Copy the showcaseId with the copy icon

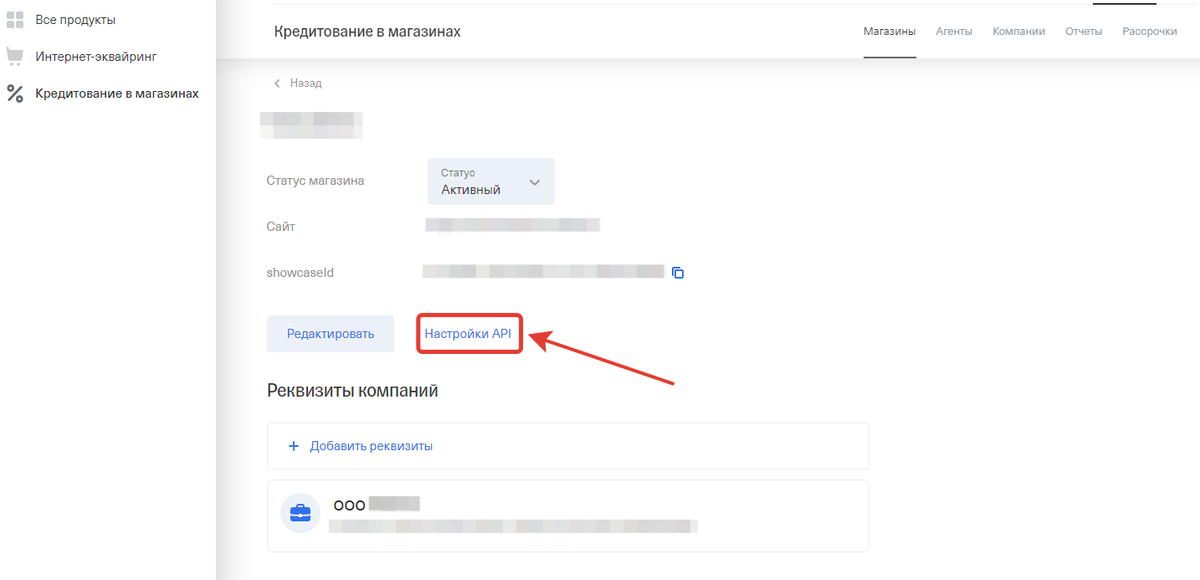(x=678, y=273)
